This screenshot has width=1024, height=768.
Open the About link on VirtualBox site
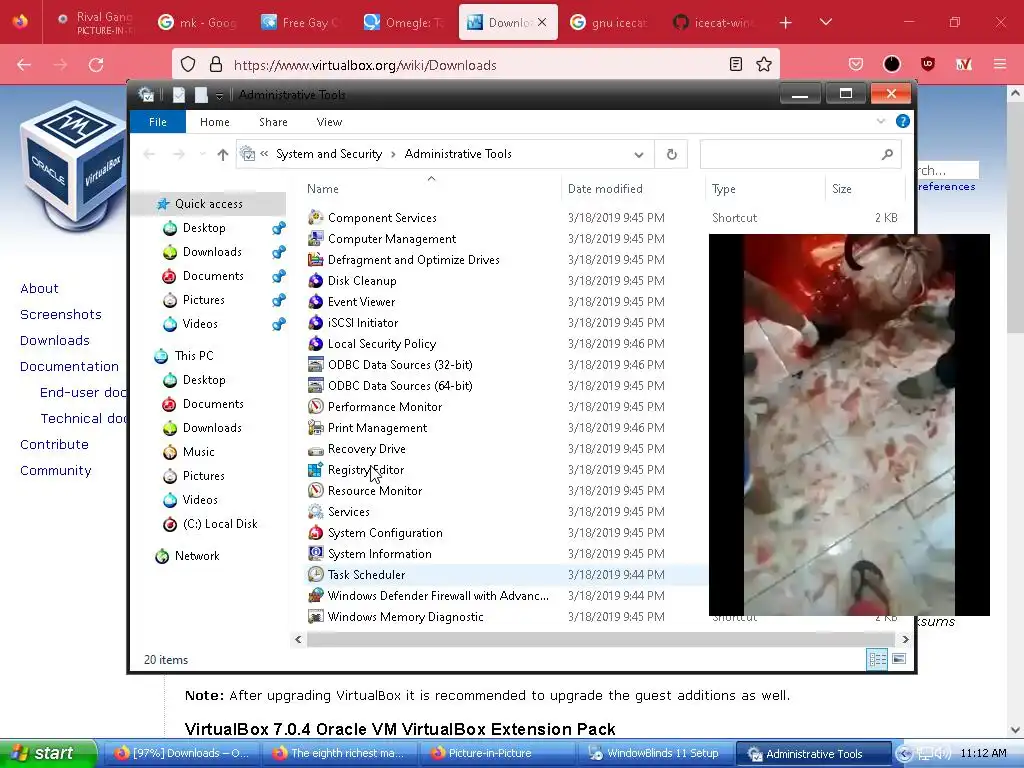pyautogui.click(x=39, y=289)
